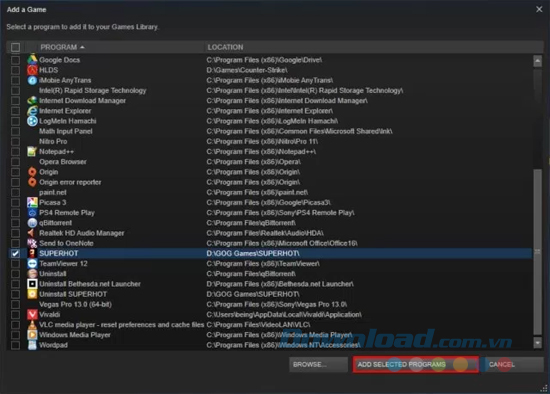Click the SUPERHOT game icon
Image resolution: width=550 pixels, height=394 pixels.
tap(32, 253)
